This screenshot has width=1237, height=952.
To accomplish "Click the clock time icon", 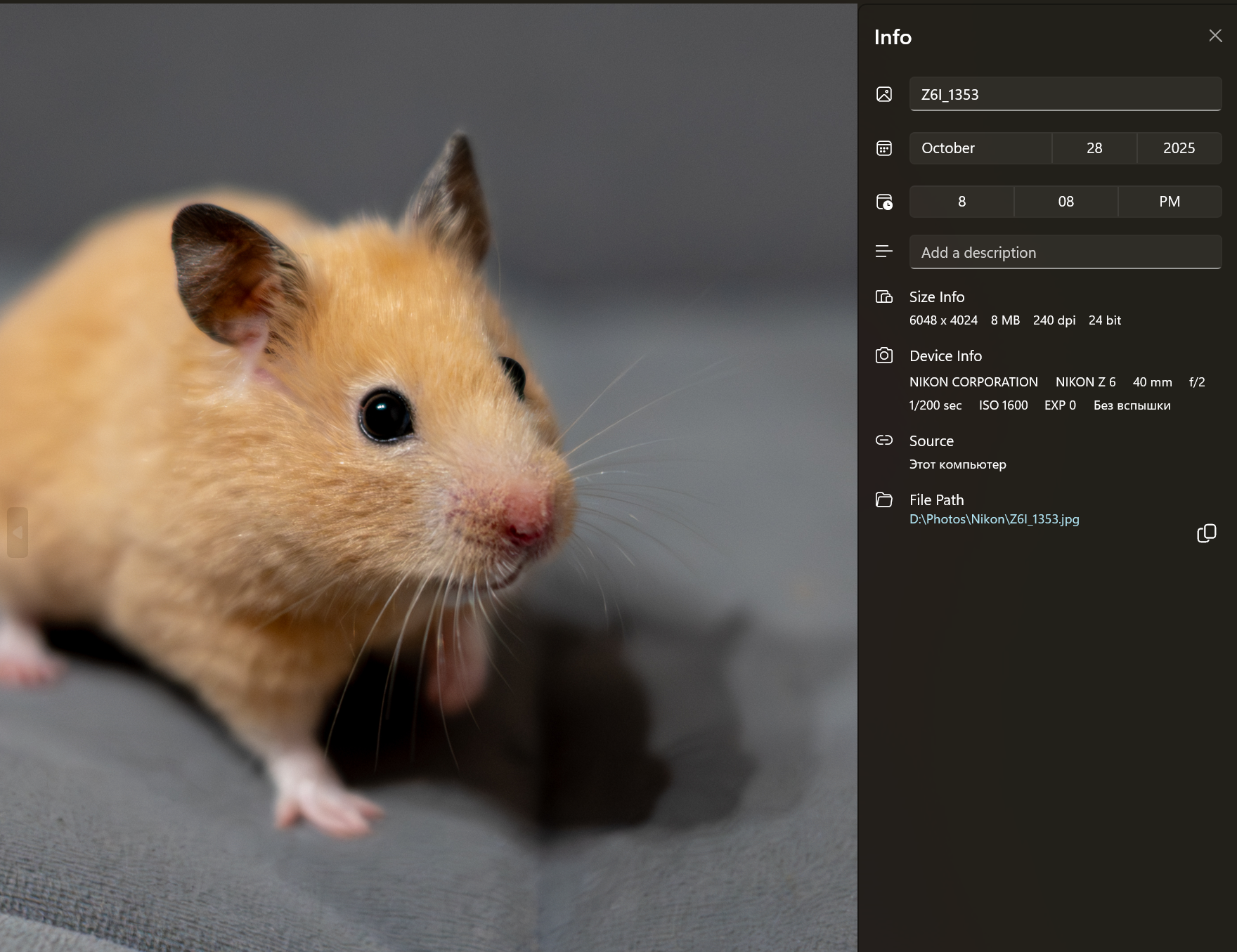I will click(x=884, y=202).
